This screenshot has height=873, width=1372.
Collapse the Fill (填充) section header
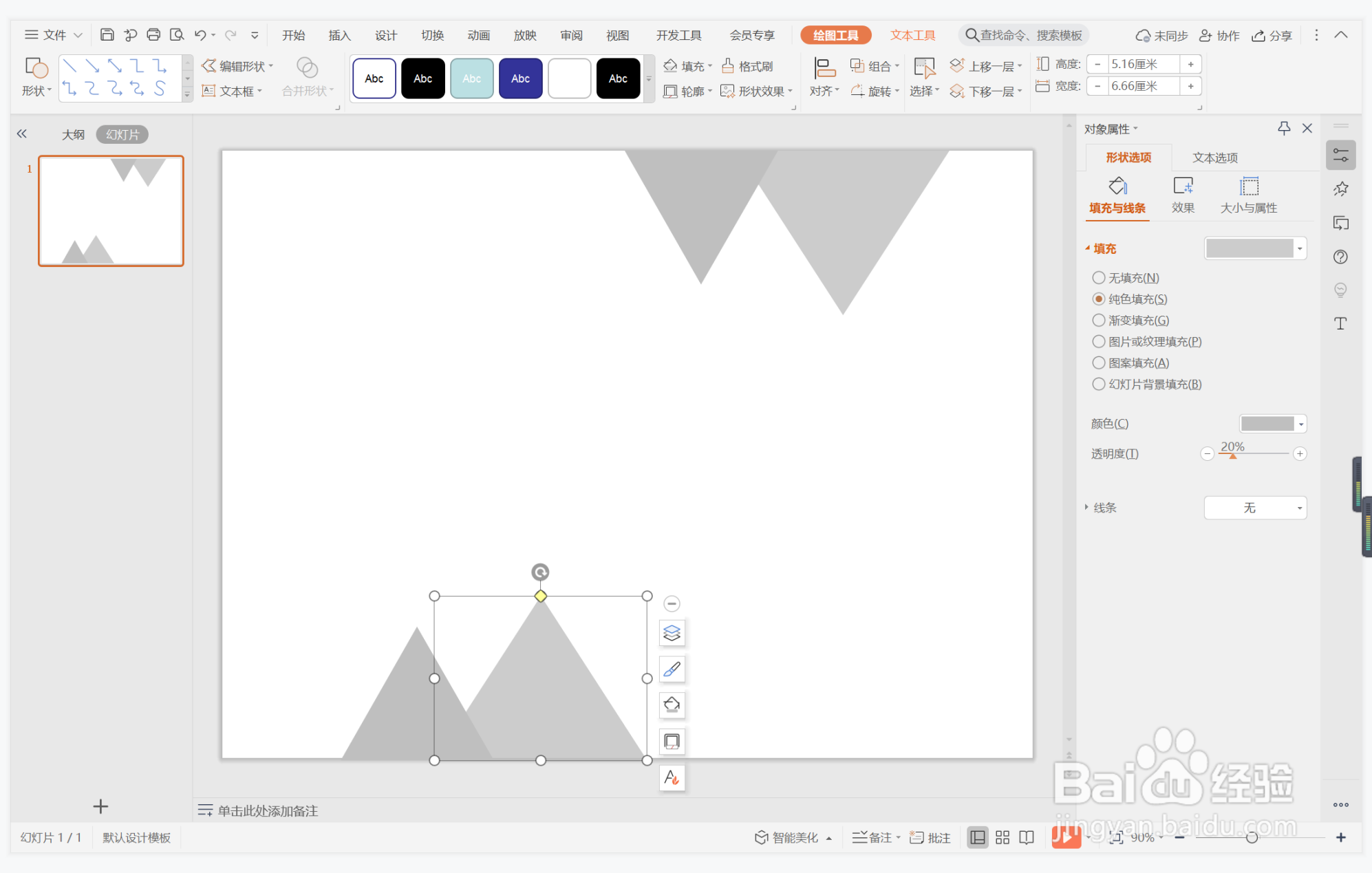click(1100, 248)
